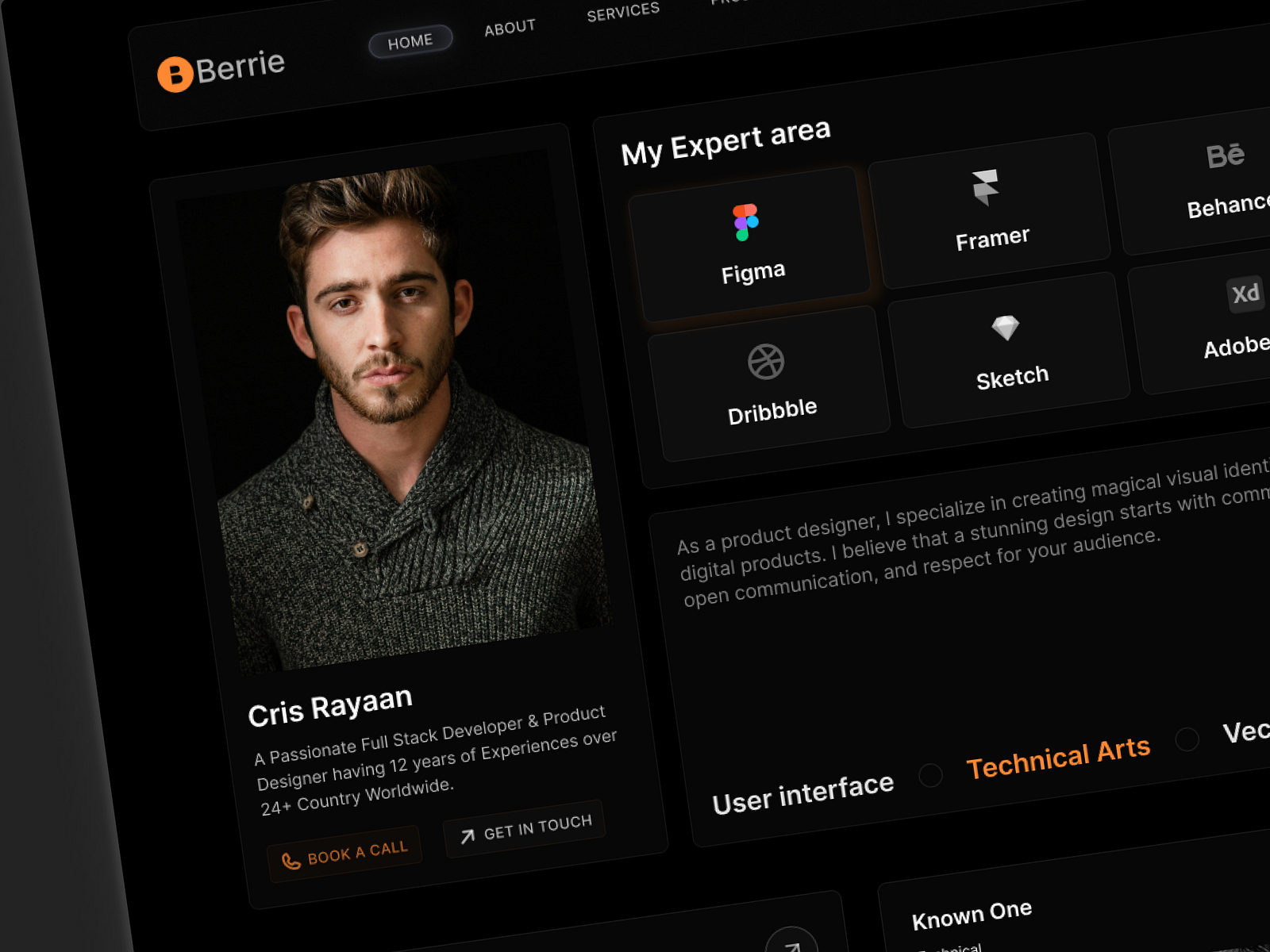Click the orange Technical Arts text
The width and height of the screenshot is (1270, 952).
(1058, 758)
